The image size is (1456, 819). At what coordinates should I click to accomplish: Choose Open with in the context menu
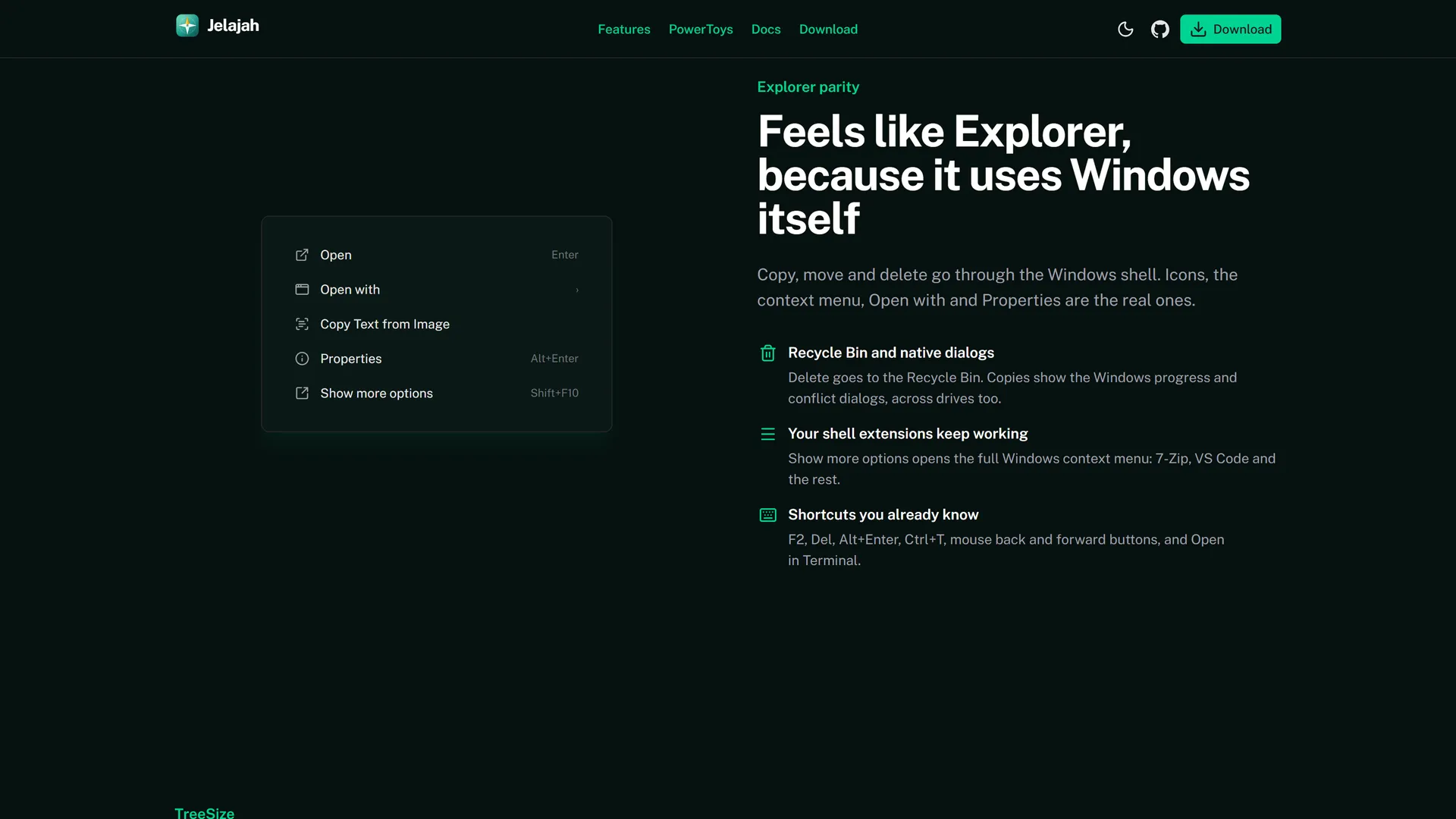[x=436, y=290]
